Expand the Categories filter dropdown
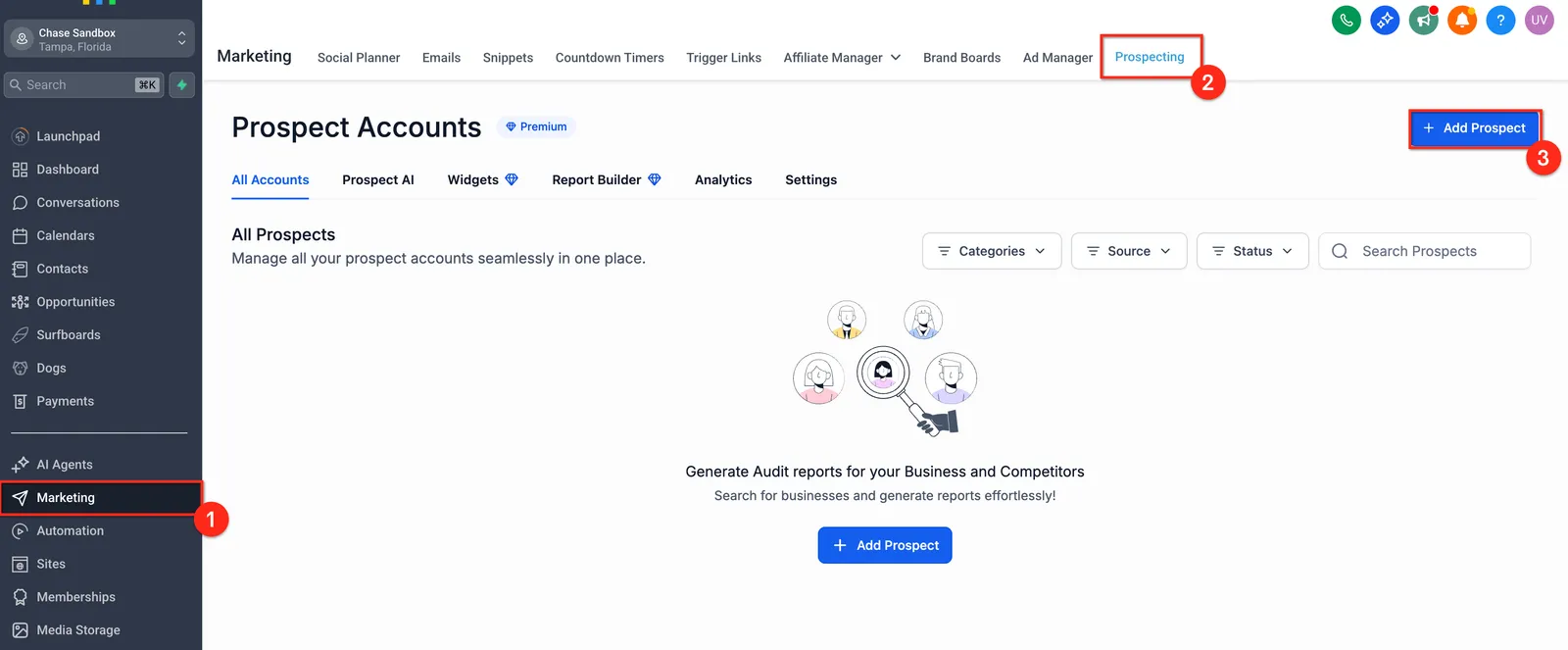1568x650 pixels. [992, 251]
